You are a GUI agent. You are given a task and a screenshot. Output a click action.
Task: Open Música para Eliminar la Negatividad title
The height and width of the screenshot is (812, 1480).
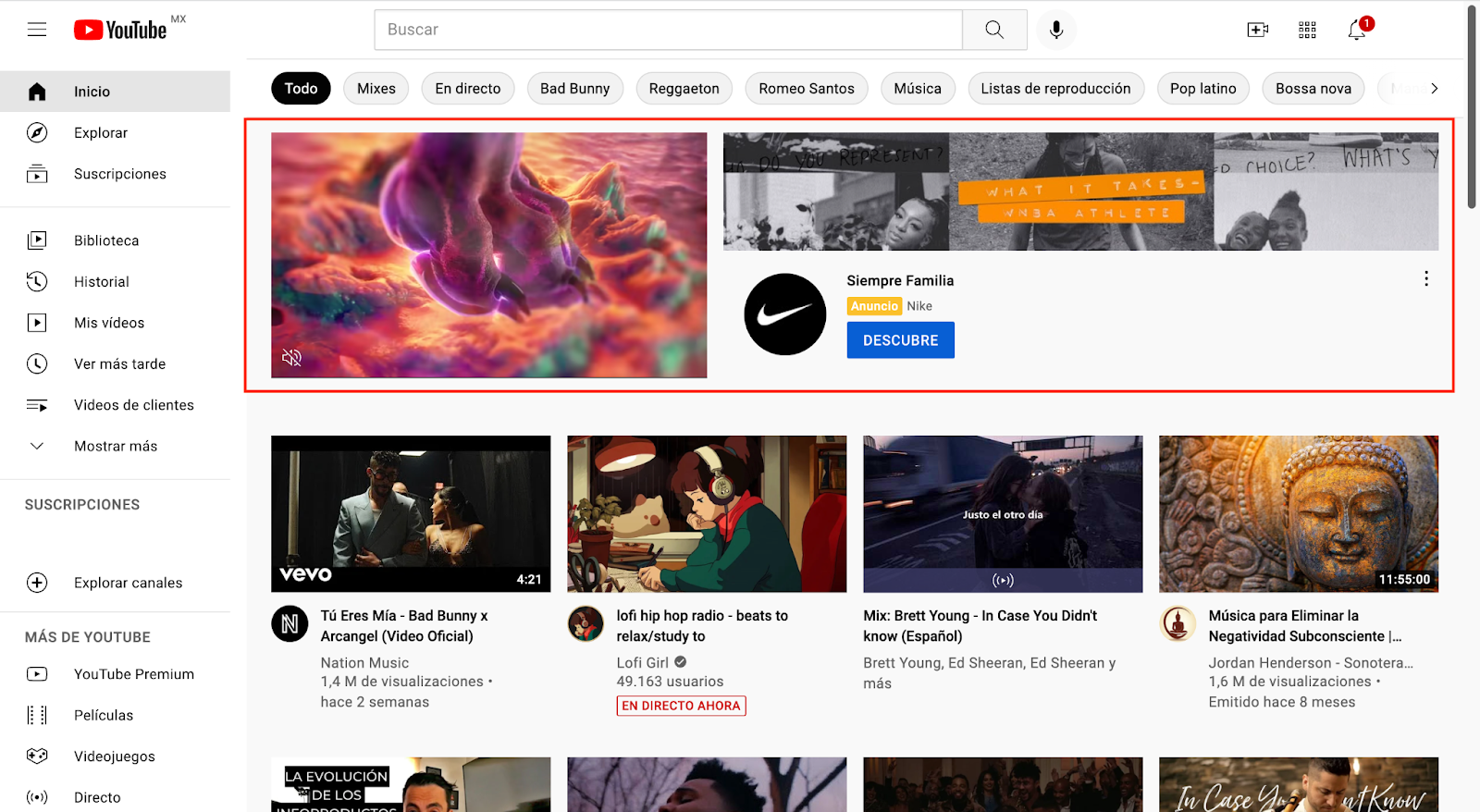1304,626
